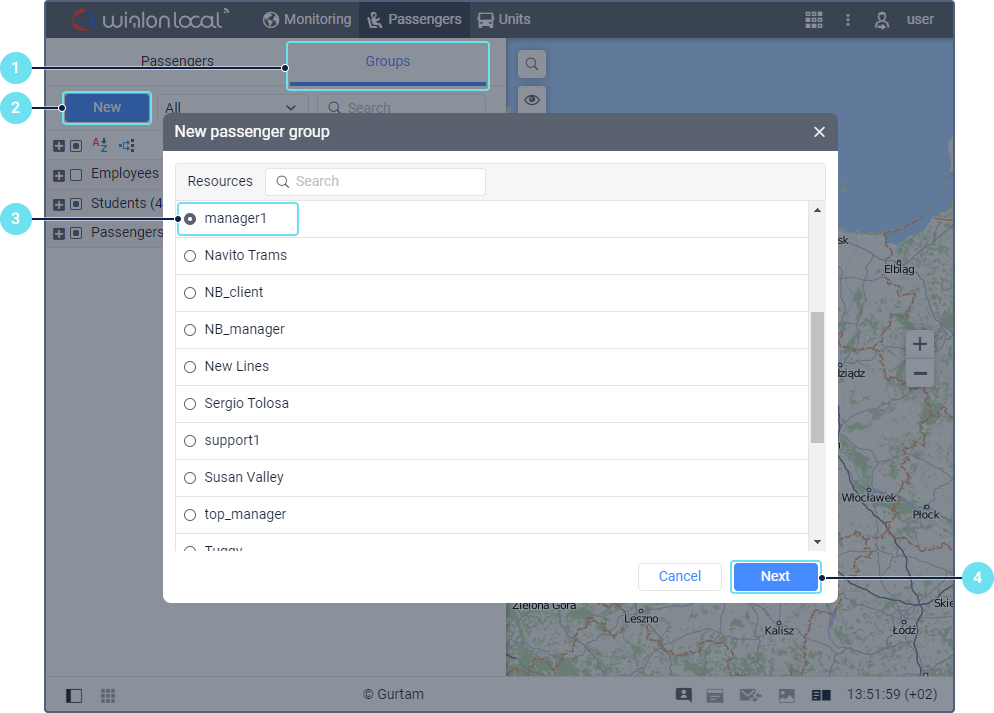Expand the Employees group tree
The width and height of the screenshot is (994, 713).
59,176
